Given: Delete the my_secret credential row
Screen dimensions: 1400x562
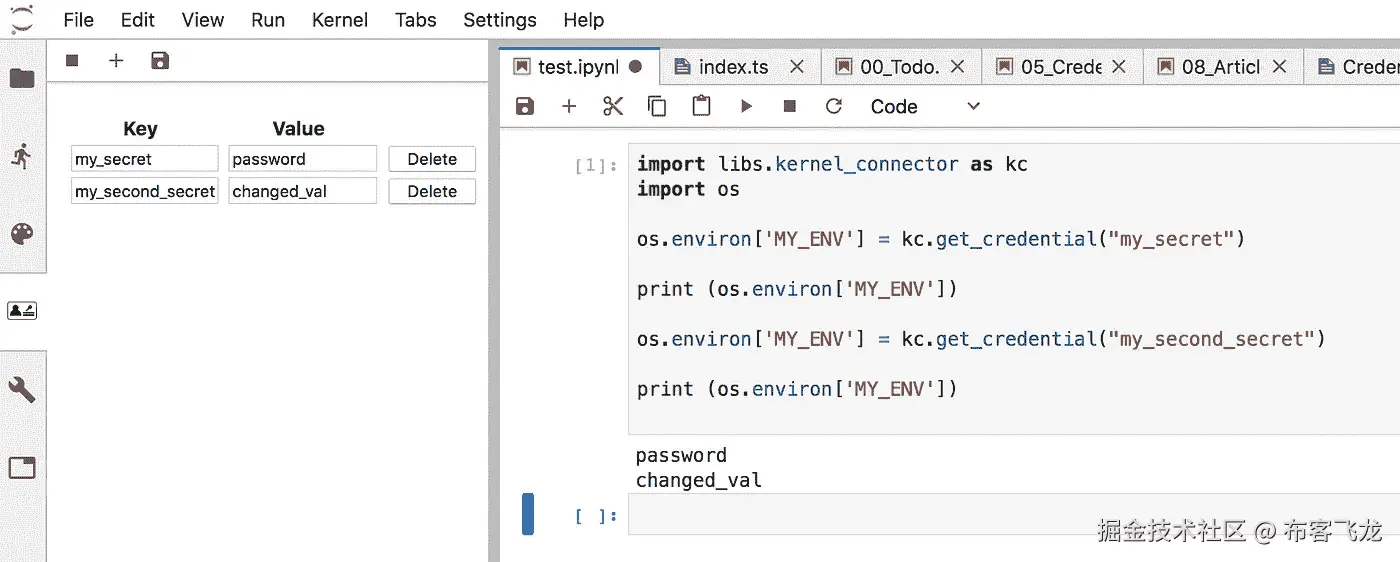Looking at the screenshot, I should pos(432,159).
